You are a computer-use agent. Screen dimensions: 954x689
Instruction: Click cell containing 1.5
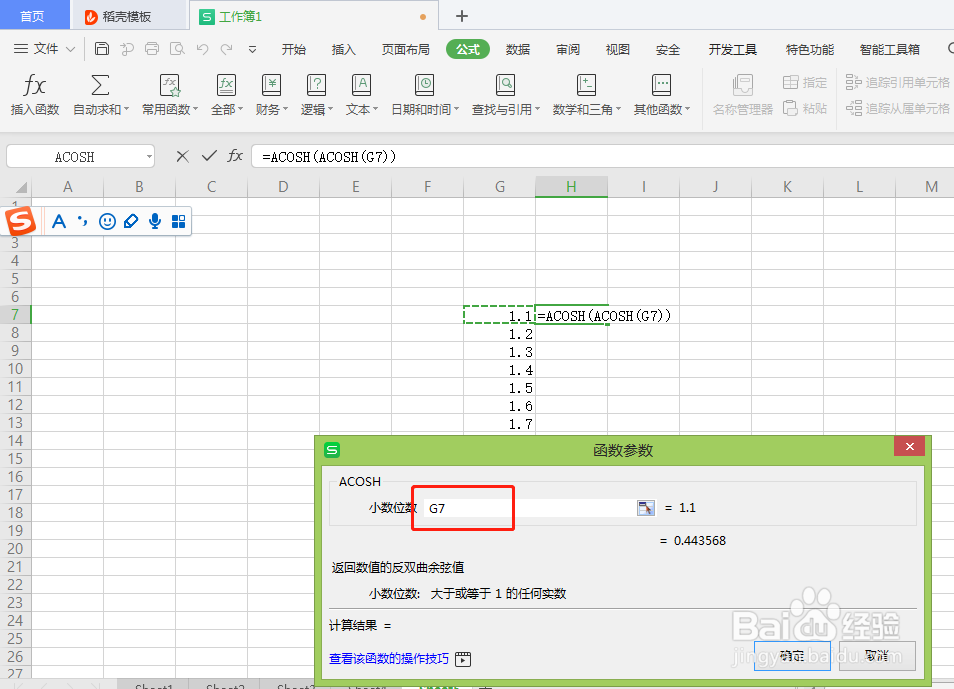[500, 388]
